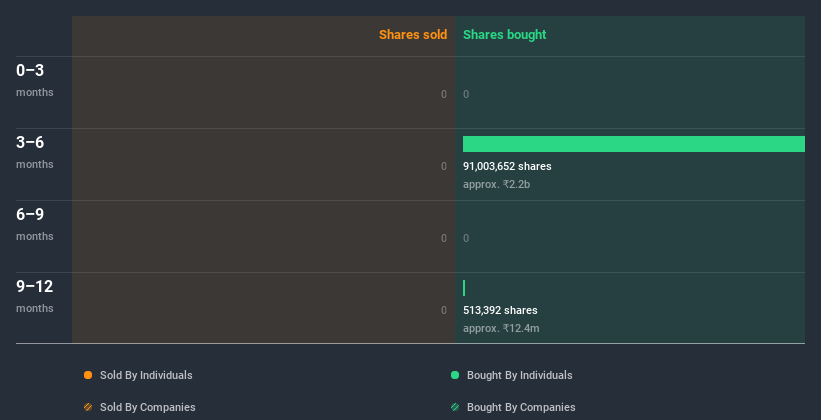821x420 pixels.
Task: Click the 513,392 shares value
Action: click(x=500, y=311)
